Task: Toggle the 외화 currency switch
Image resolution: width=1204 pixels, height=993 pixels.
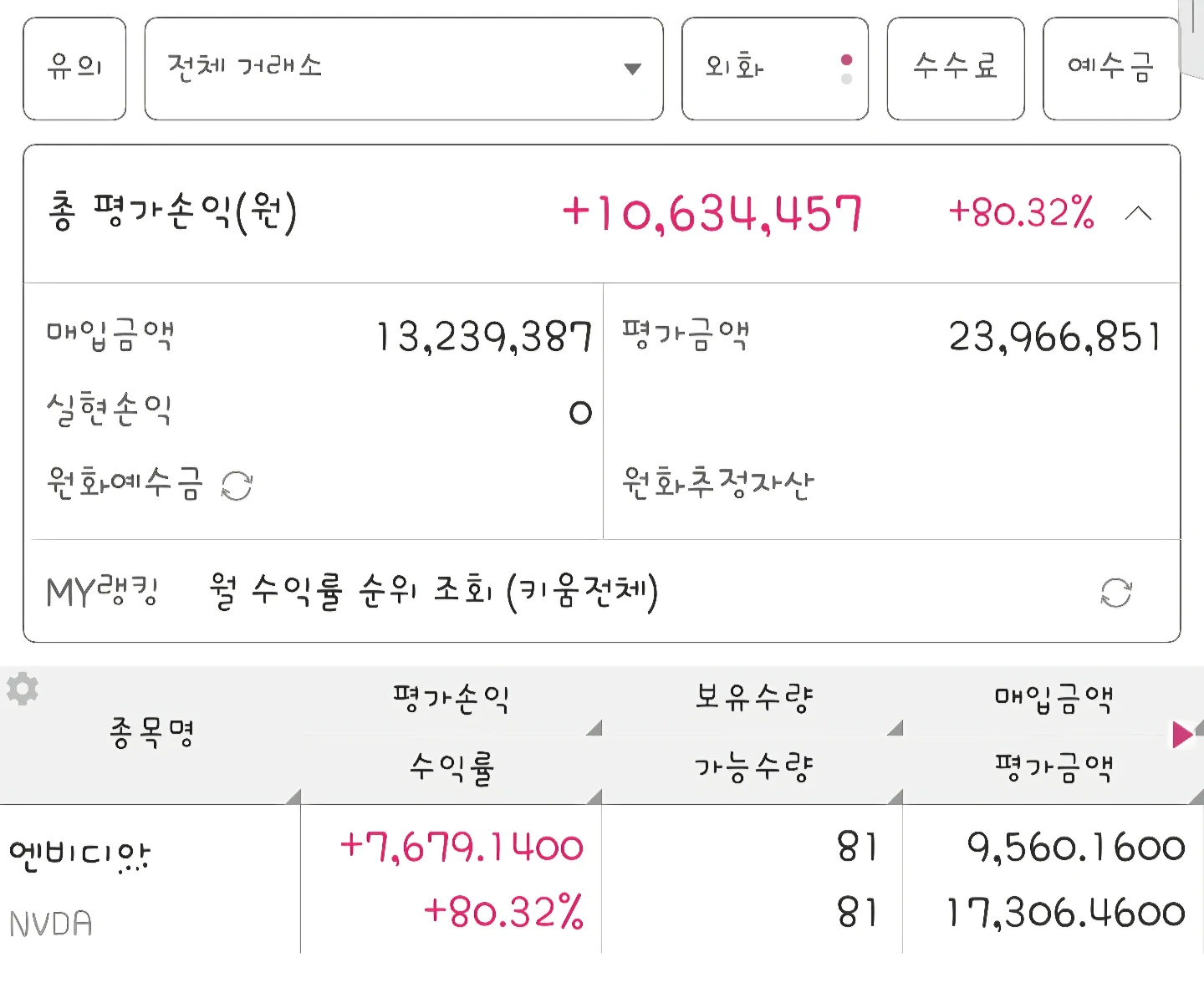Action: (775, 69)
